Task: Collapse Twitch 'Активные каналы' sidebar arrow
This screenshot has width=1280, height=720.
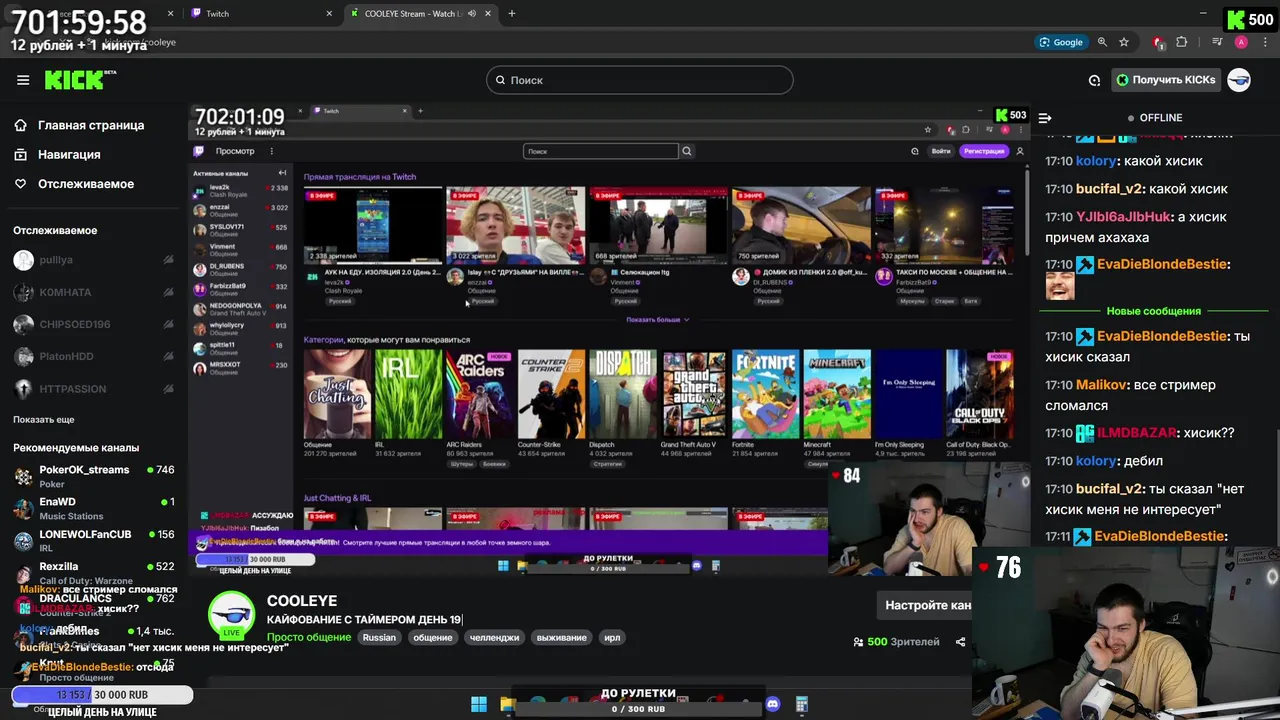Action: click(x=282, y=173)
